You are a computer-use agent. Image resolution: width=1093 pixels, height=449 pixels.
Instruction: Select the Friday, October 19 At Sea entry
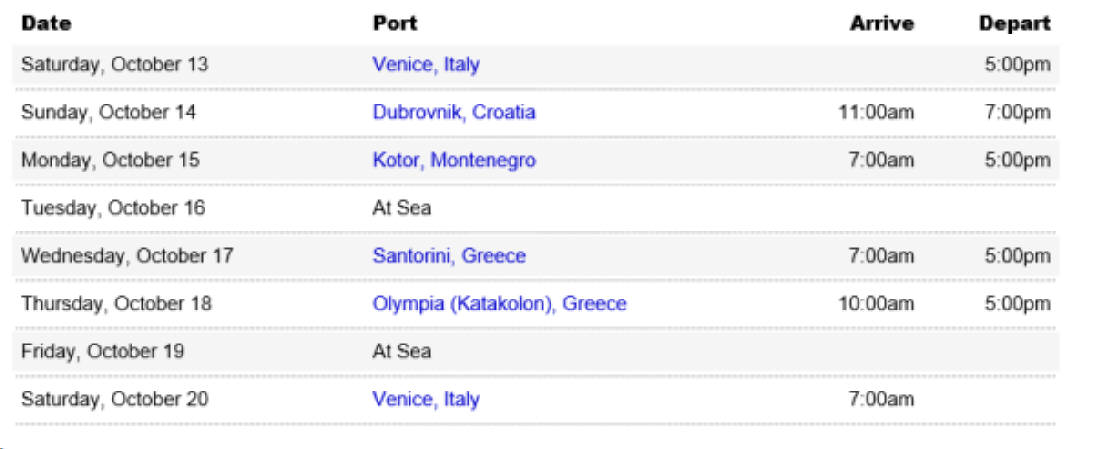click(402, 351)
